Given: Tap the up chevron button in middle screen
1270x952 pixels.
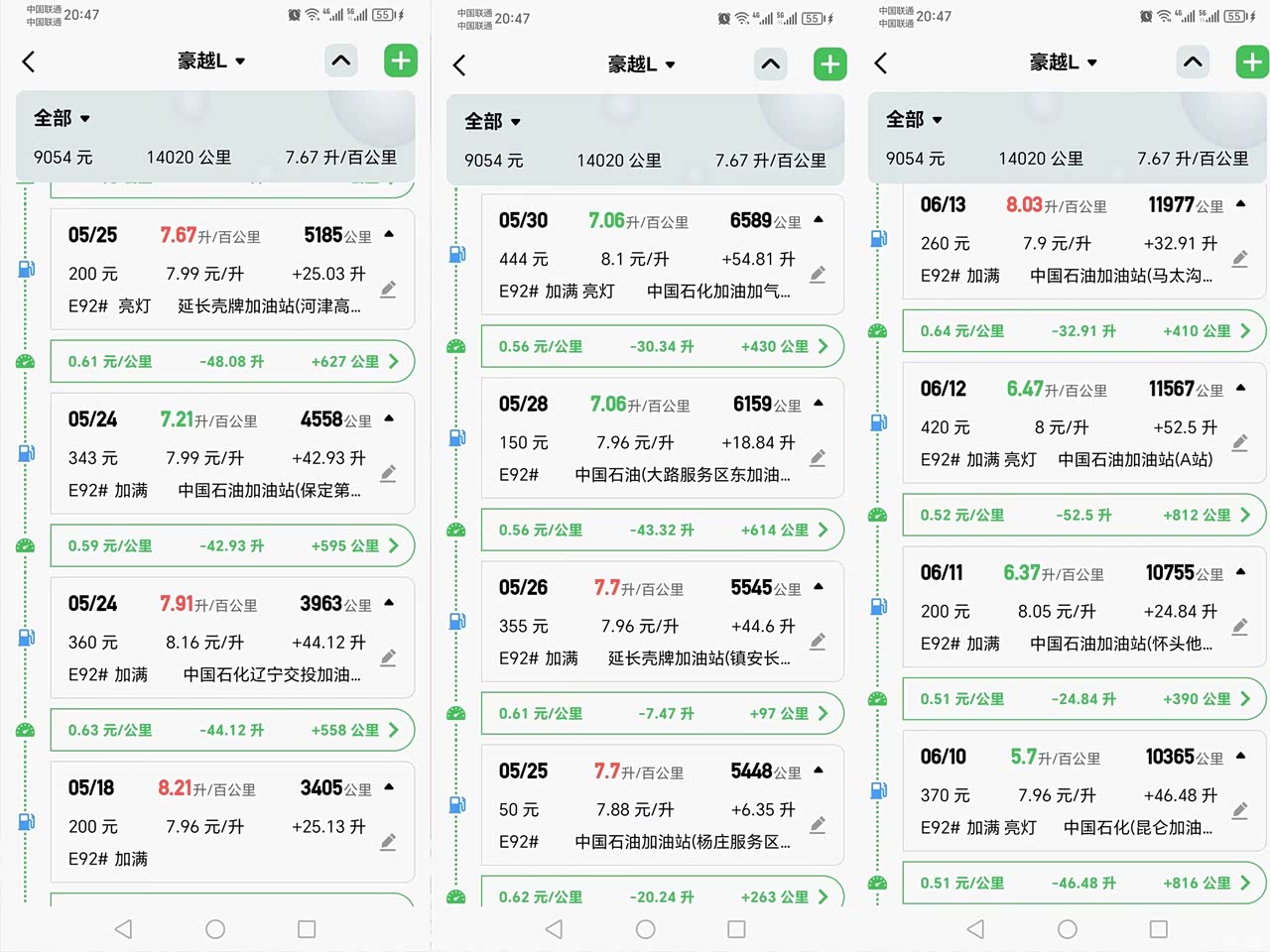Looking at the screenshot, I should pos(770,64).
